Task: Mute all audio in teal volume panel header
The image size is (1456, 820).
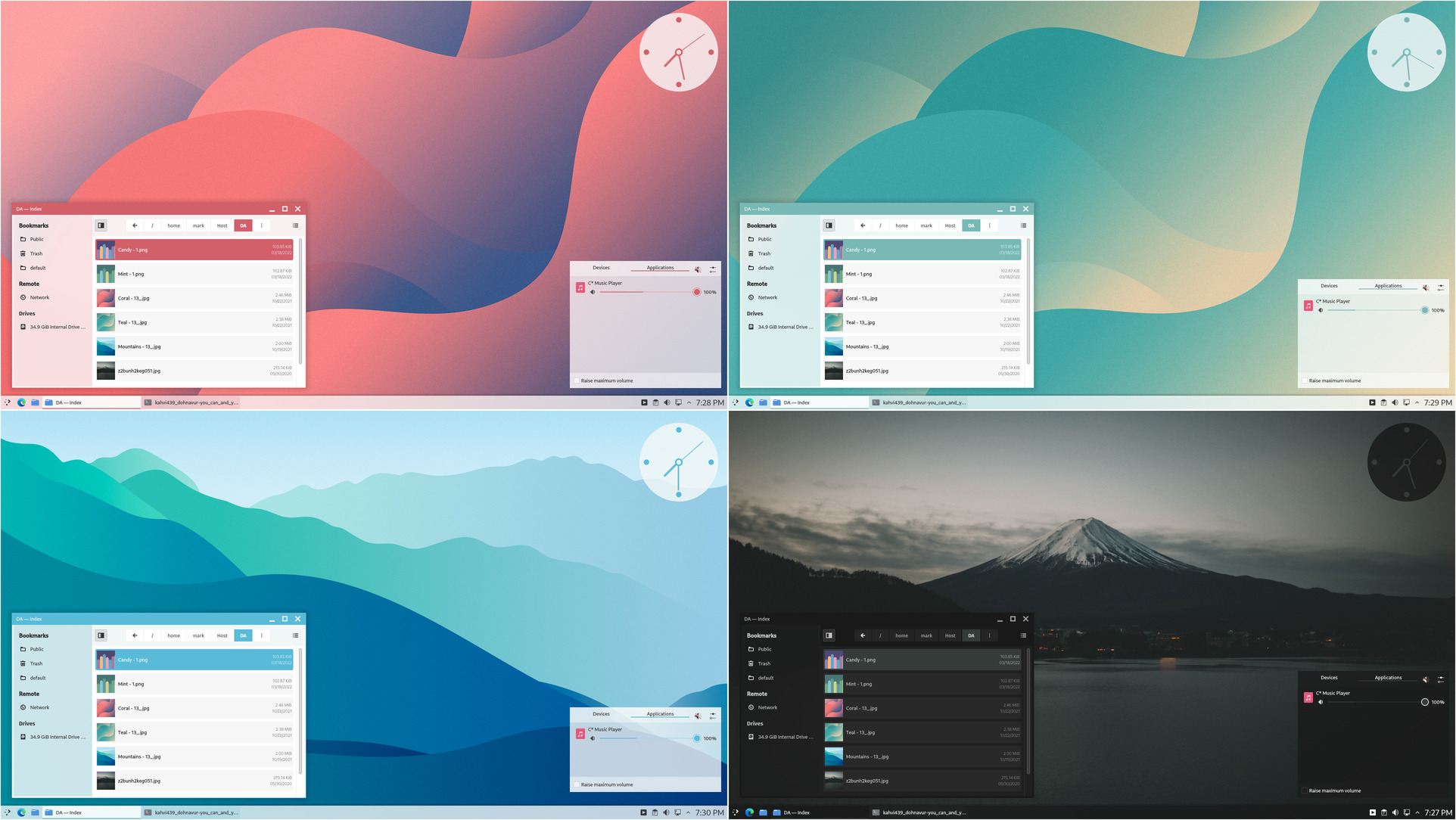Action: tap(1426, 287)
